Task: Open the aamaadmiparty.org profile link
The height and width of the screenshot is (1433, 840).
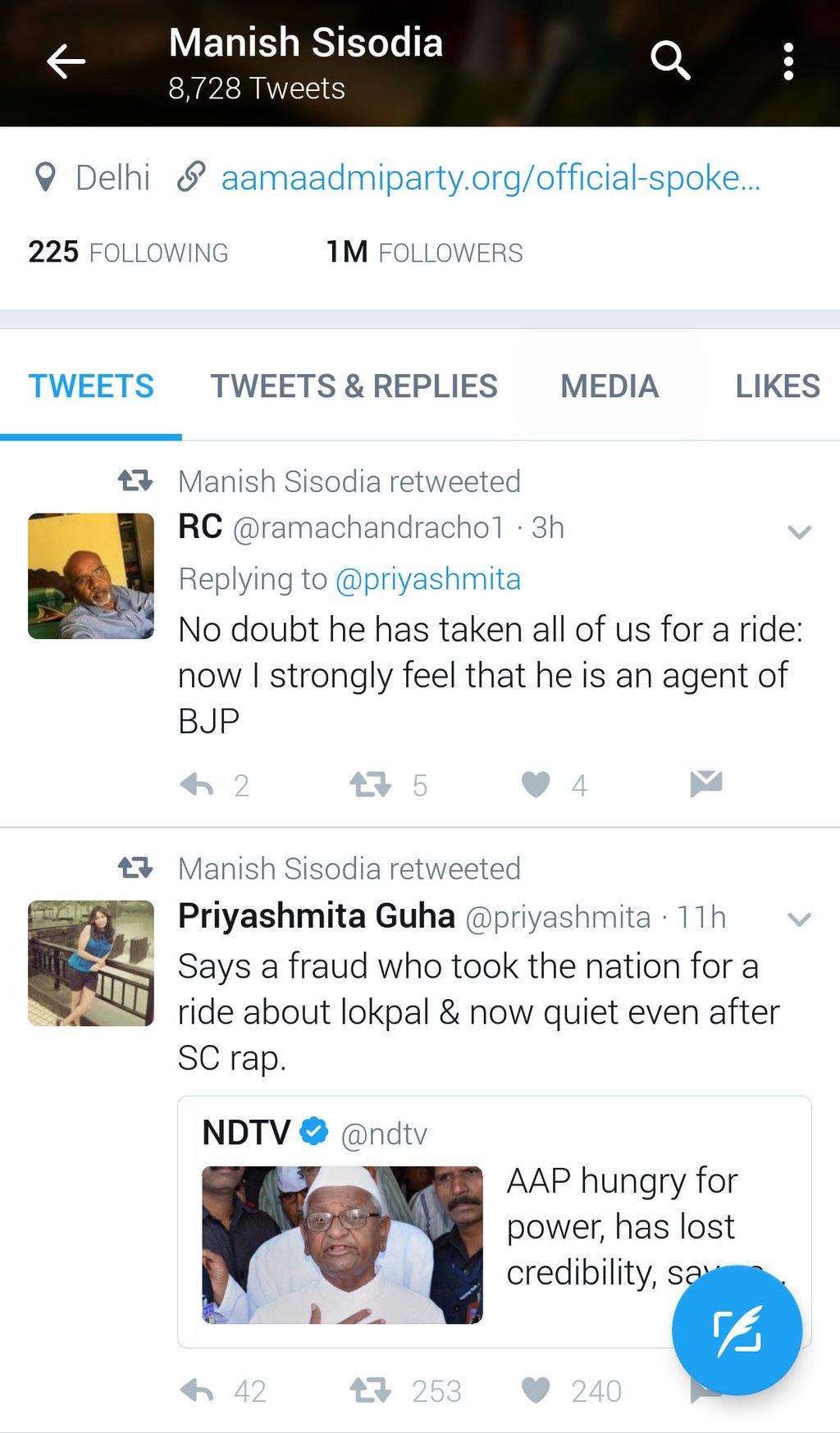Action: pos(491,178)
